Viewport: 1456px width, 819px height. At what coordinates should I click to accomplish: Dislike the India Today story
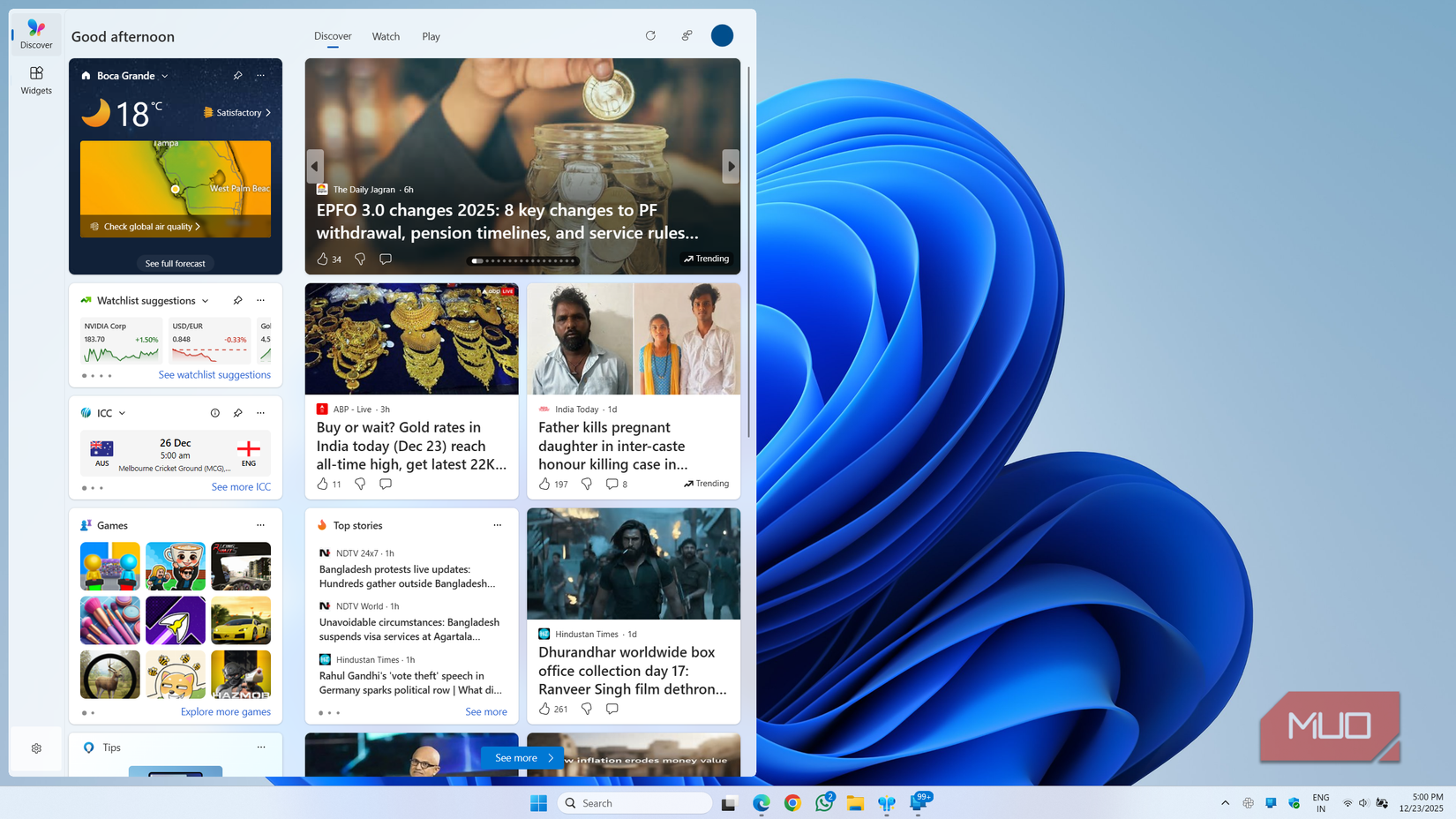(x=587, y=484)
